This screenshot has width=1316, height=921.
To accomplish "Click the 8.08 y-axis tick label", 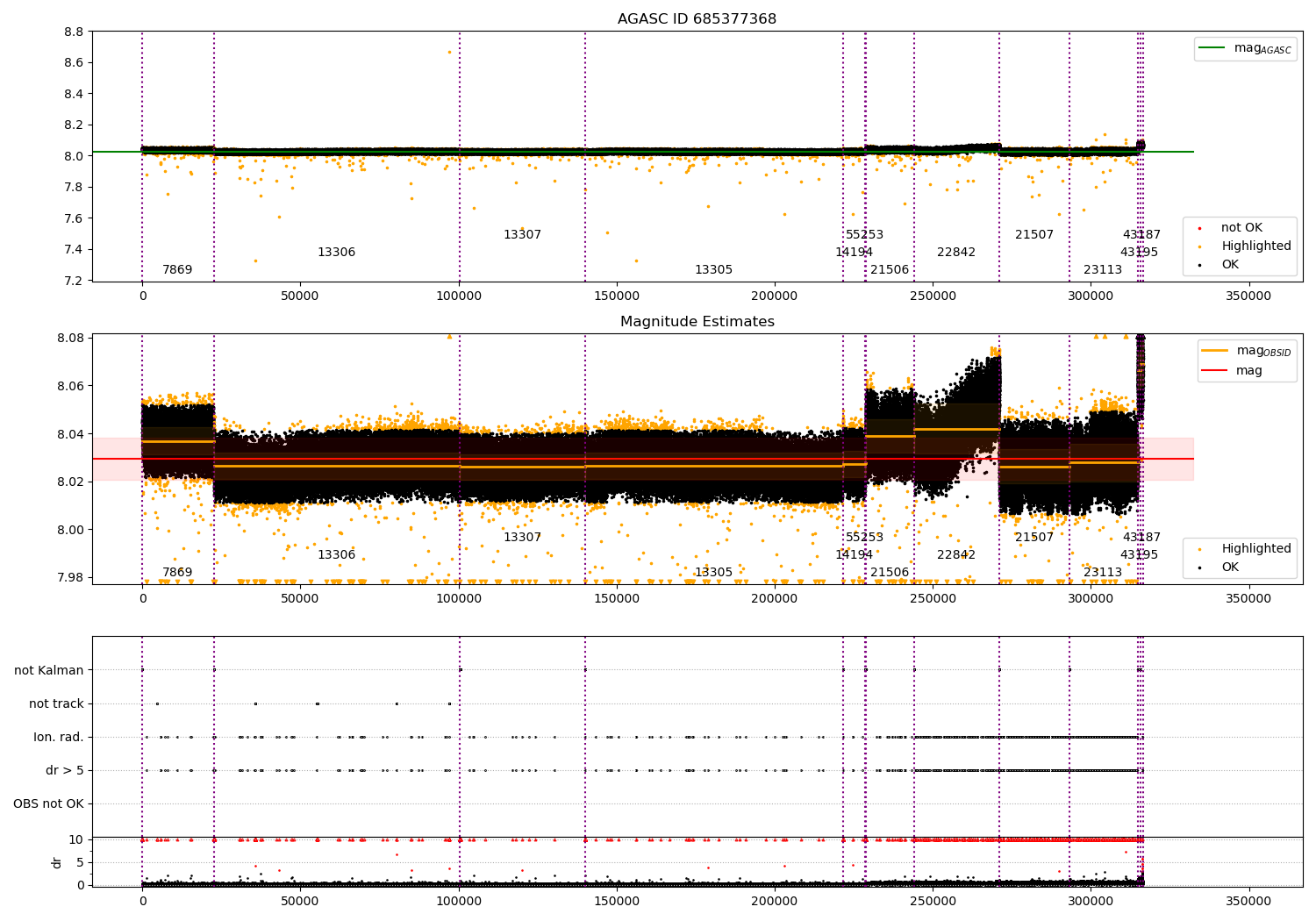I will [x=70, y=339].
